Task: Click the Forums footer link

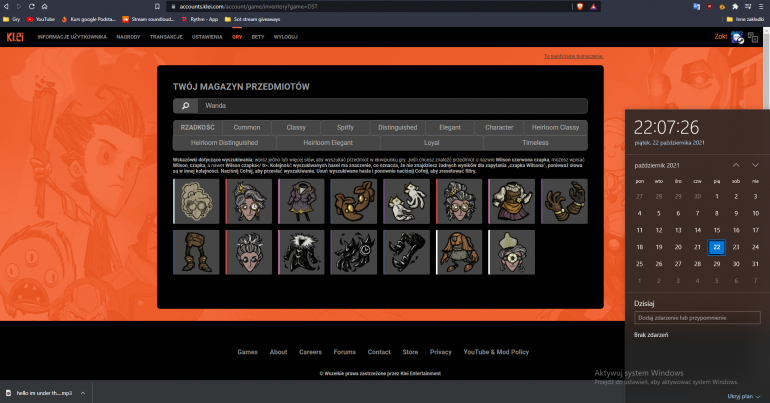Action: tap(345, 352)
